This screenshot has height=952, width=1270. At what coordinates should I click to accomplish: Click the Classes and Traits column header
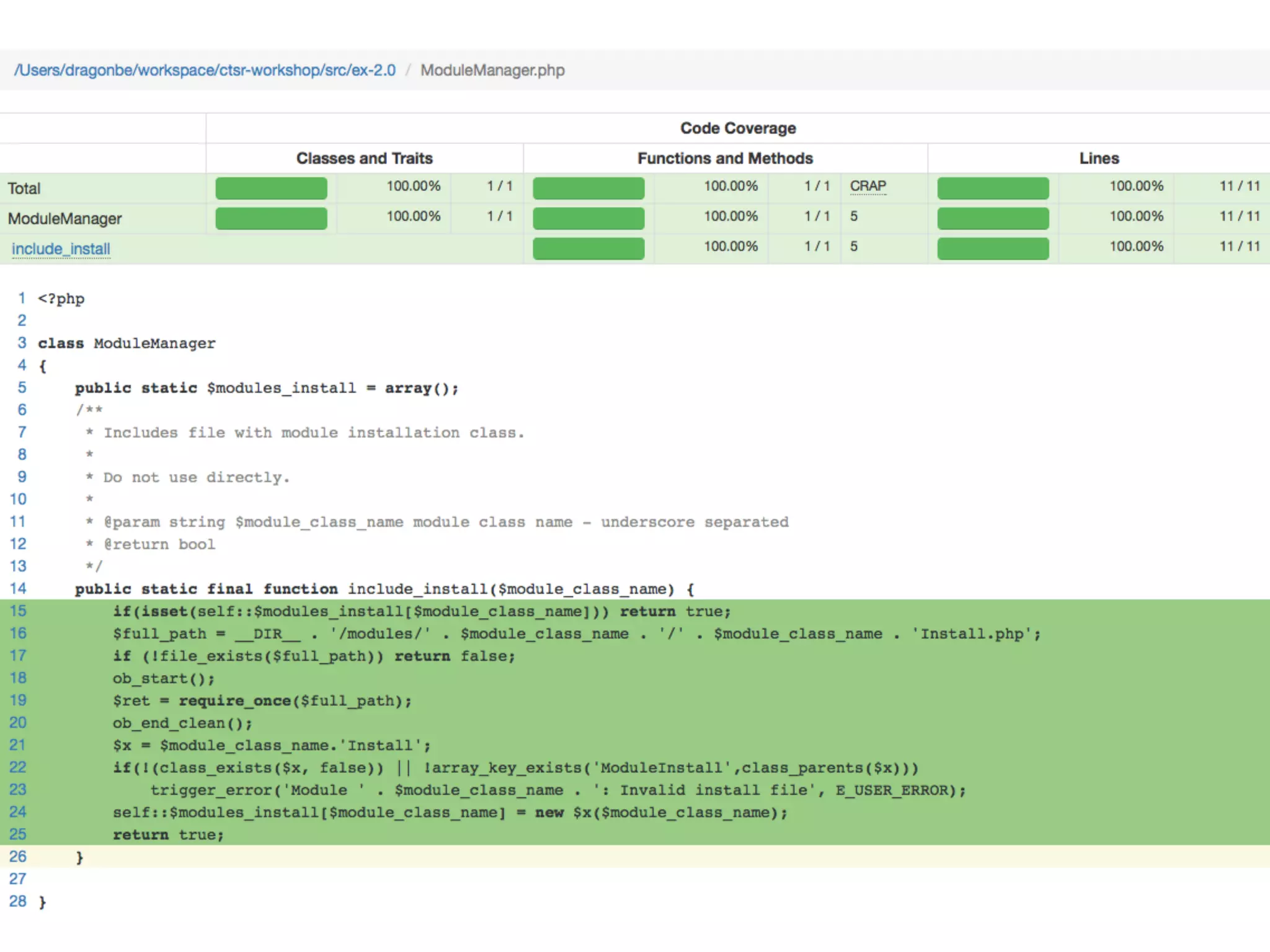pos(364,158)
